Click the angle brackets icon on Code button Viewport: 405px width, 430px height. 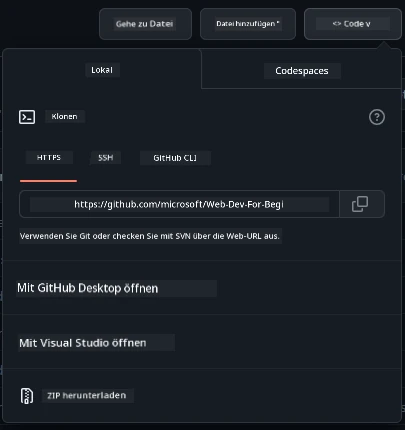coord(337,24)
